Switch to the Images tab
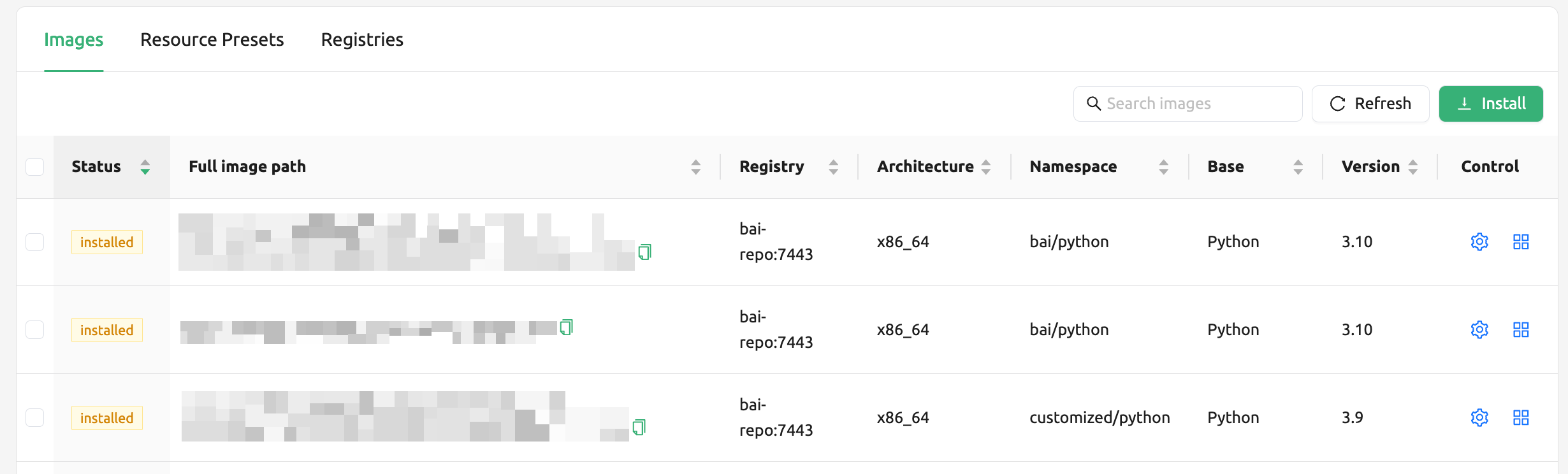 tap(73, 39)
